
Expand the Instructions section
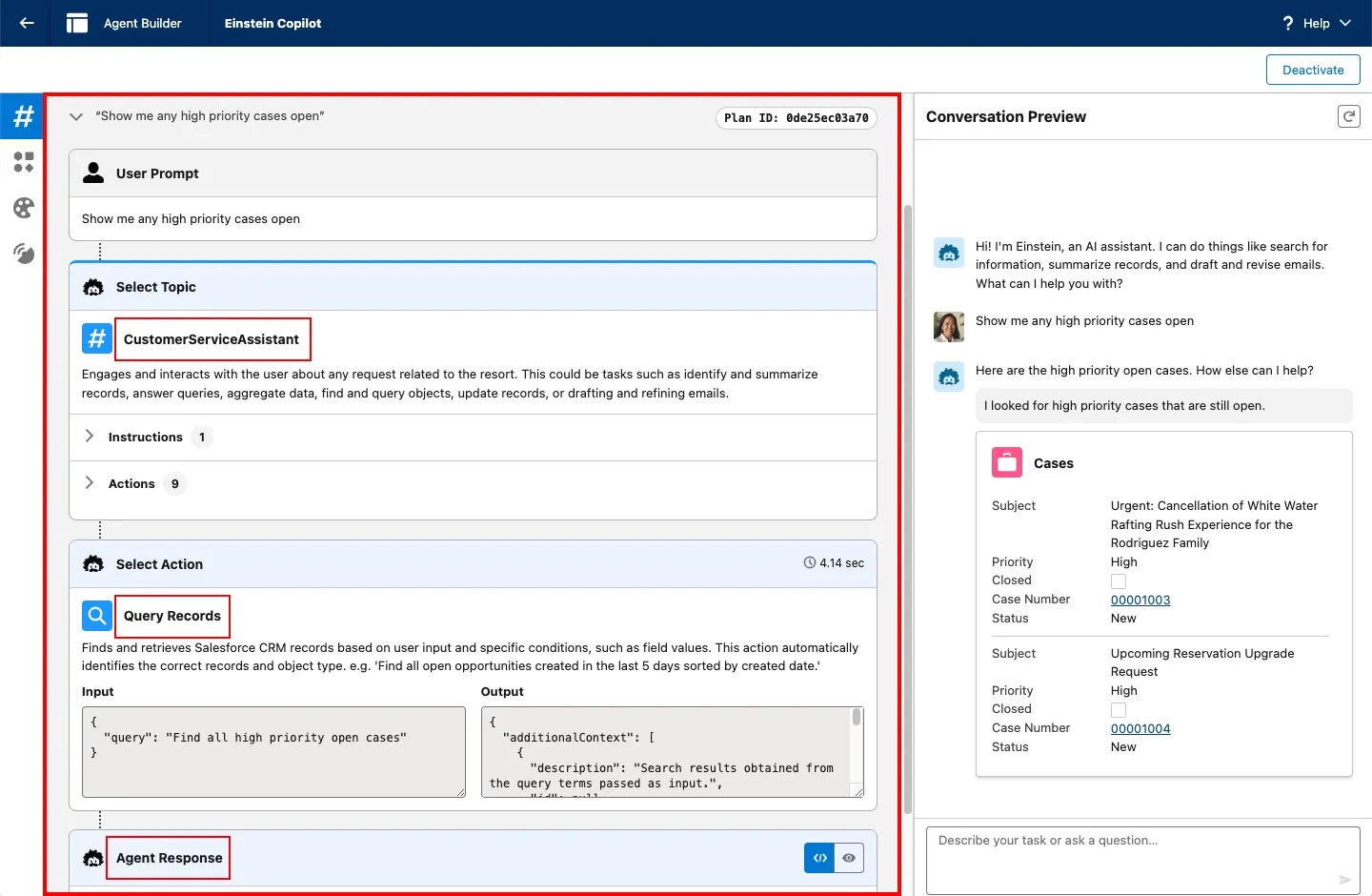(x=90, y=437)
